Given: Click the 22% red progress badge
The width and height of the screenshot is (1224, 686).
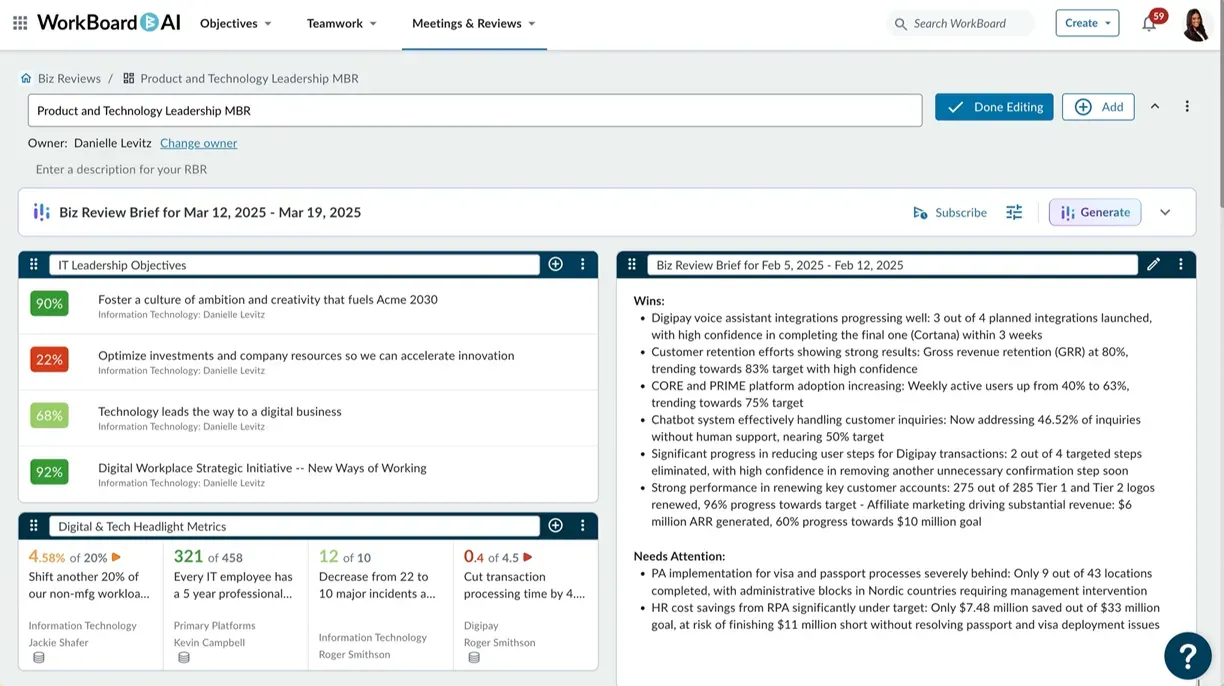Looking at the screenshot, I should tap(49, 359).
